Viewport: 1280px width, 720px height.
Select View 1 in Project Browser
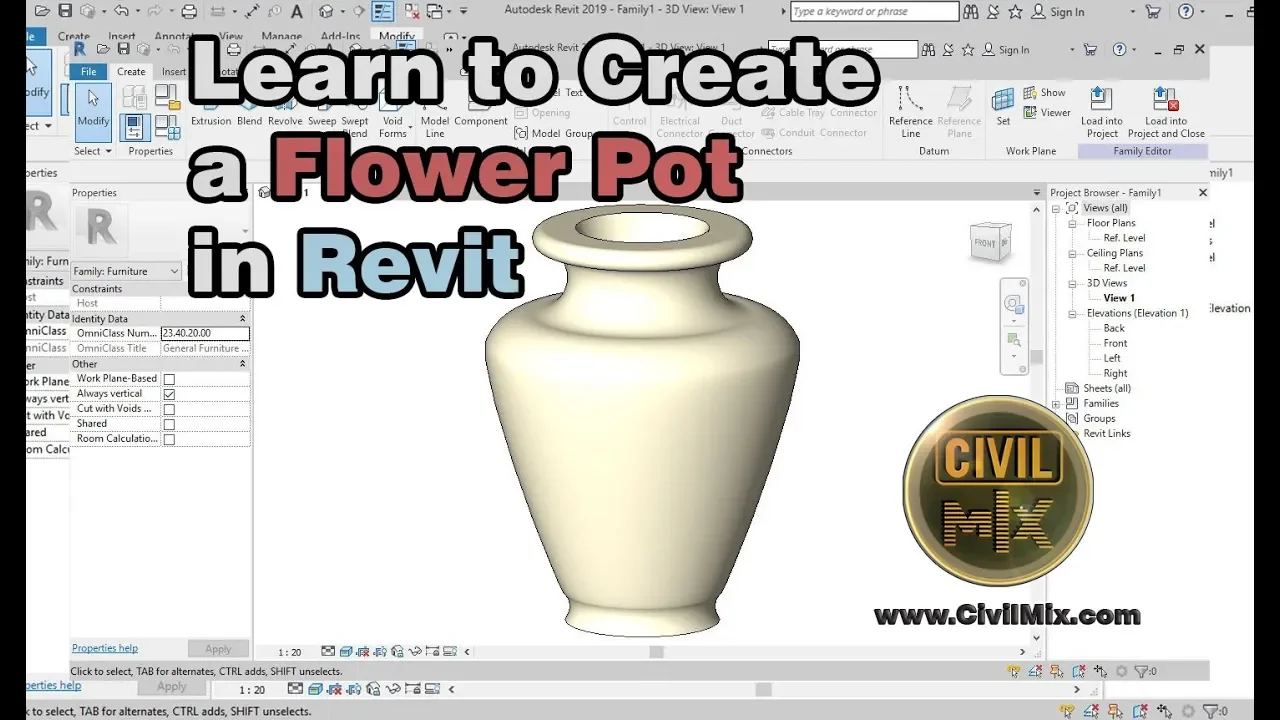point(1119,298)
